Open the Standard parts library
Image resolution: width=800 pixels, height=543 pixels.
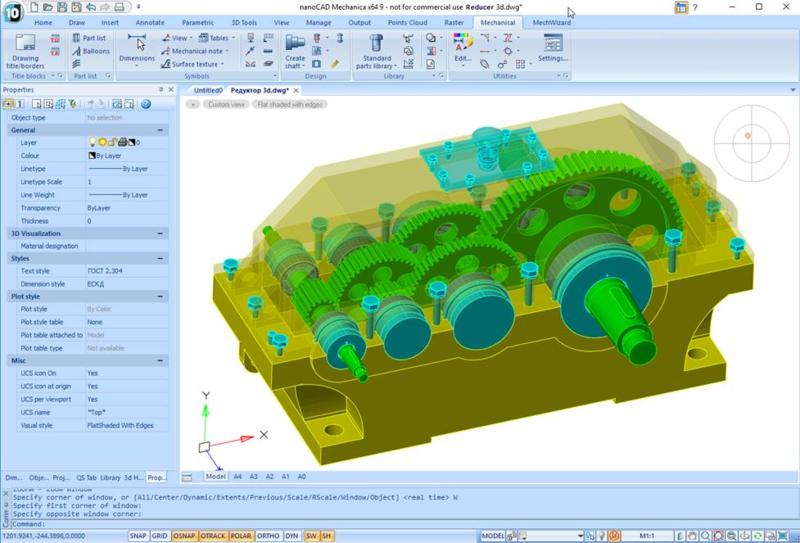377,46
